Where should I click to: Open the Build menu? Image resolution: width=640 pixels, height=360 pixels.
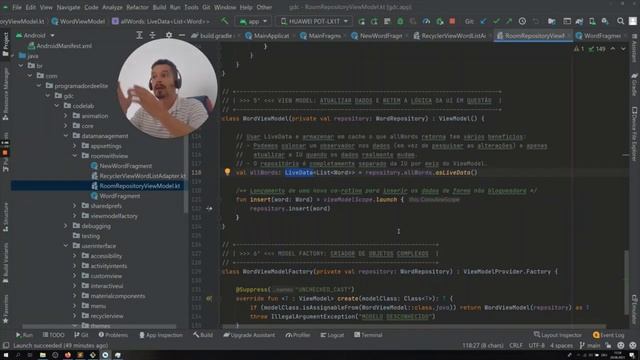159,7
